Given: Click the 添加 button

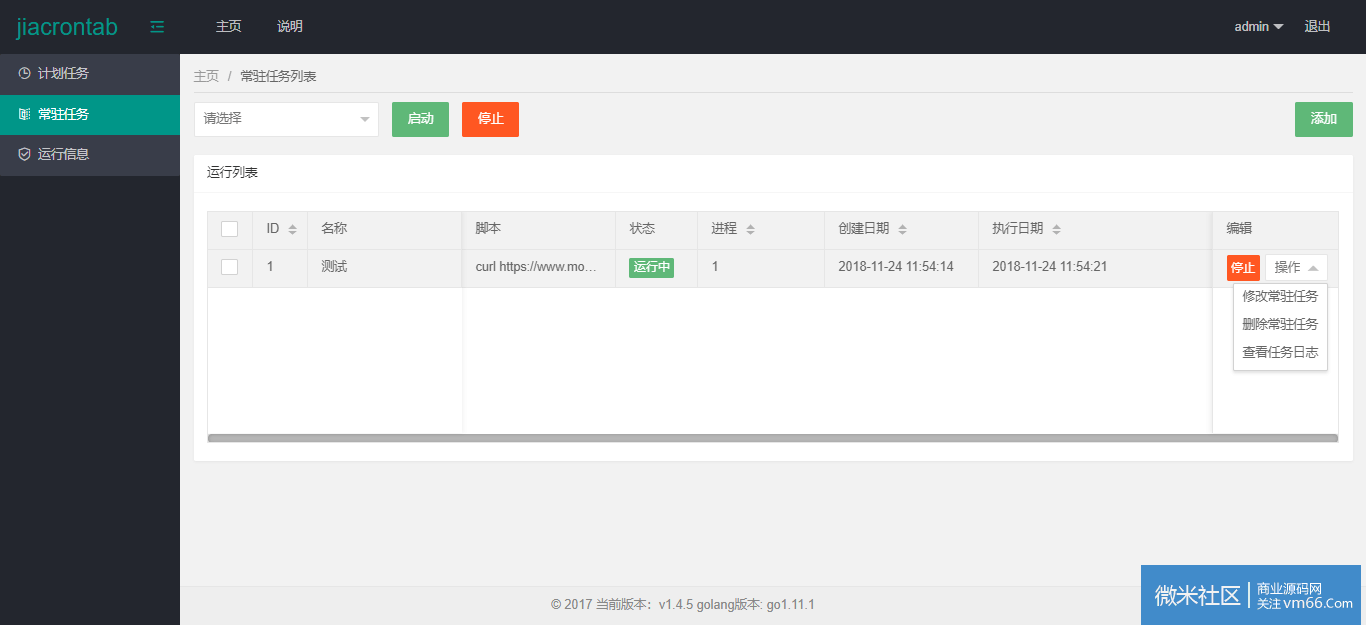Looking at the screenshot, I should (x=1324, y=119).
